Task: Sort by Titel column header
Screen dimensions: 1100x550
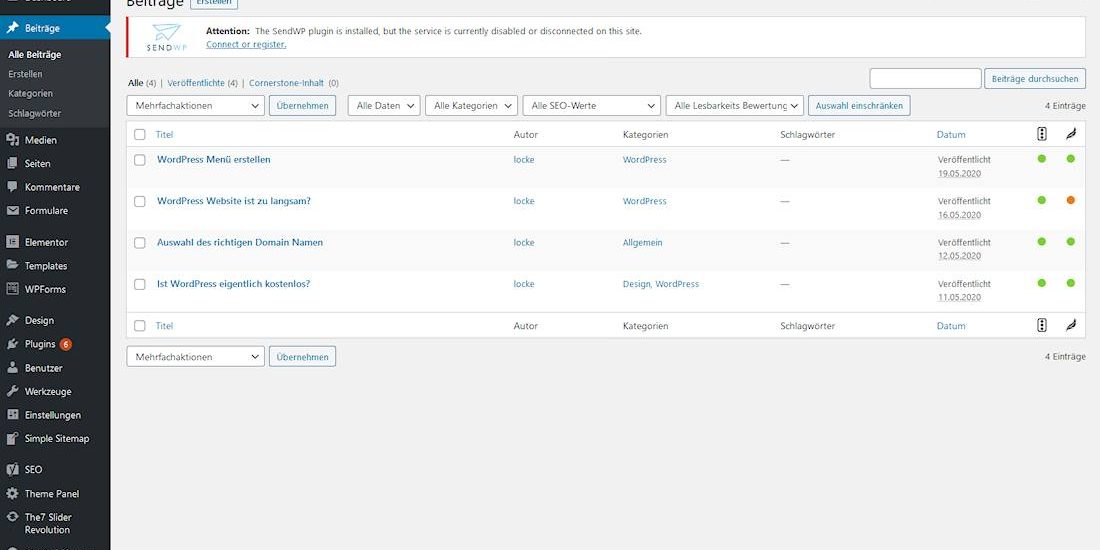Action: 164,135
